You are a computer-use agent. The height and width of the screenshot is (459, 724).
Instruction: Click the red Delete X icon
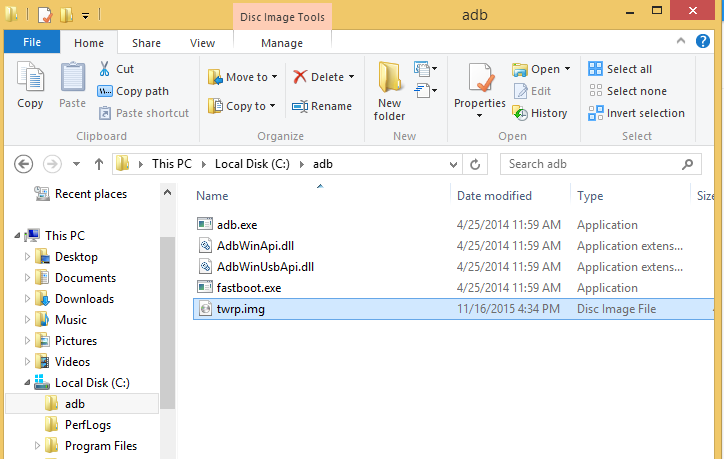(300, 77)
